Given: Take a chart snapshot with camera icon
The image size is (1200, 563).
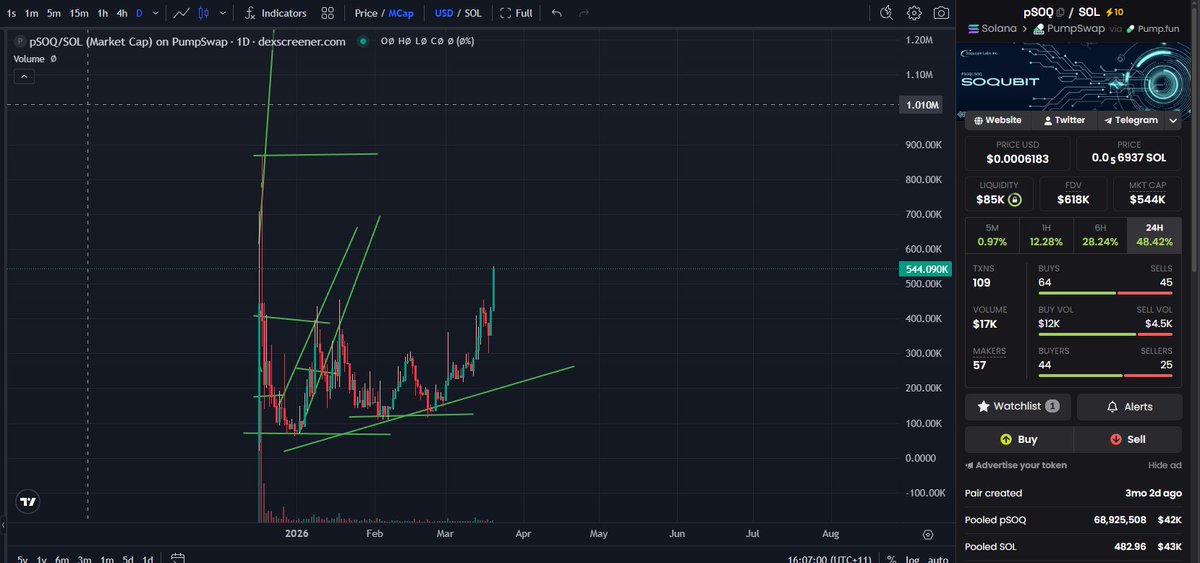Looking at the screenshot, I should click(x=941, y=13).
